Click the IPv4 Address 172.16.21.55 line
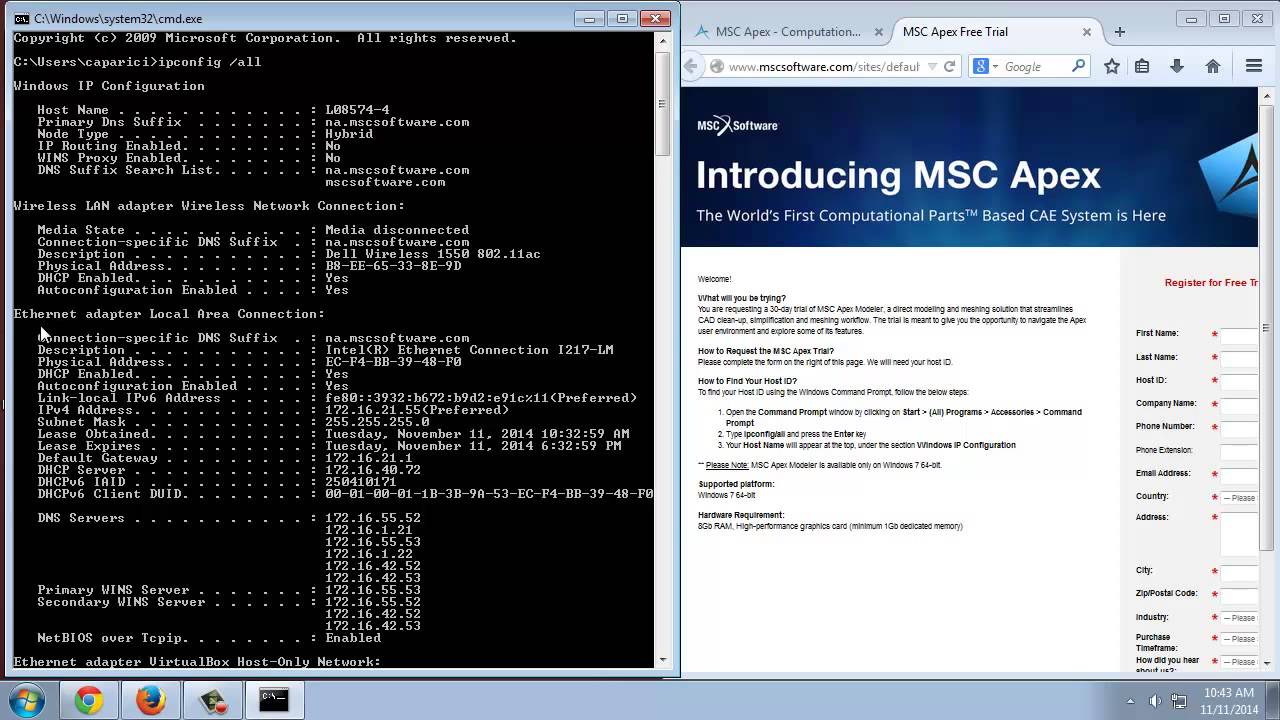1280x720 pixels. pos(273,410)
